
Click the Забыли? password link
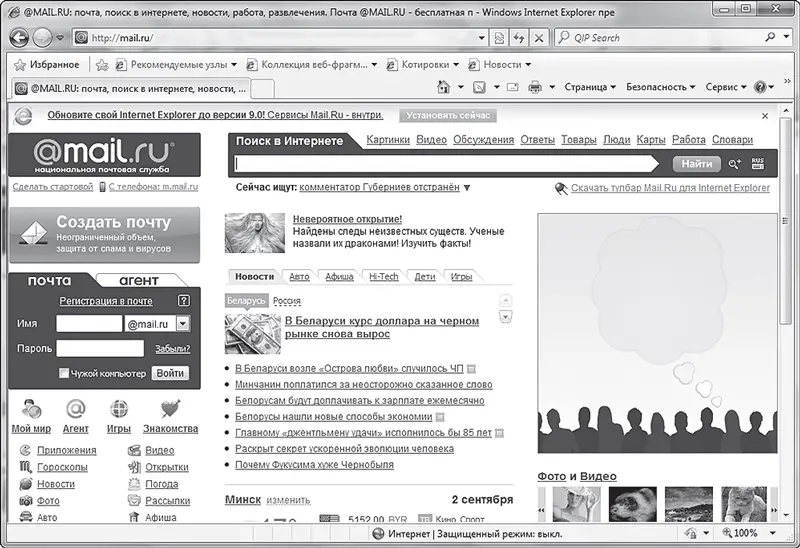pyautogui.click(x=172, y=349)
